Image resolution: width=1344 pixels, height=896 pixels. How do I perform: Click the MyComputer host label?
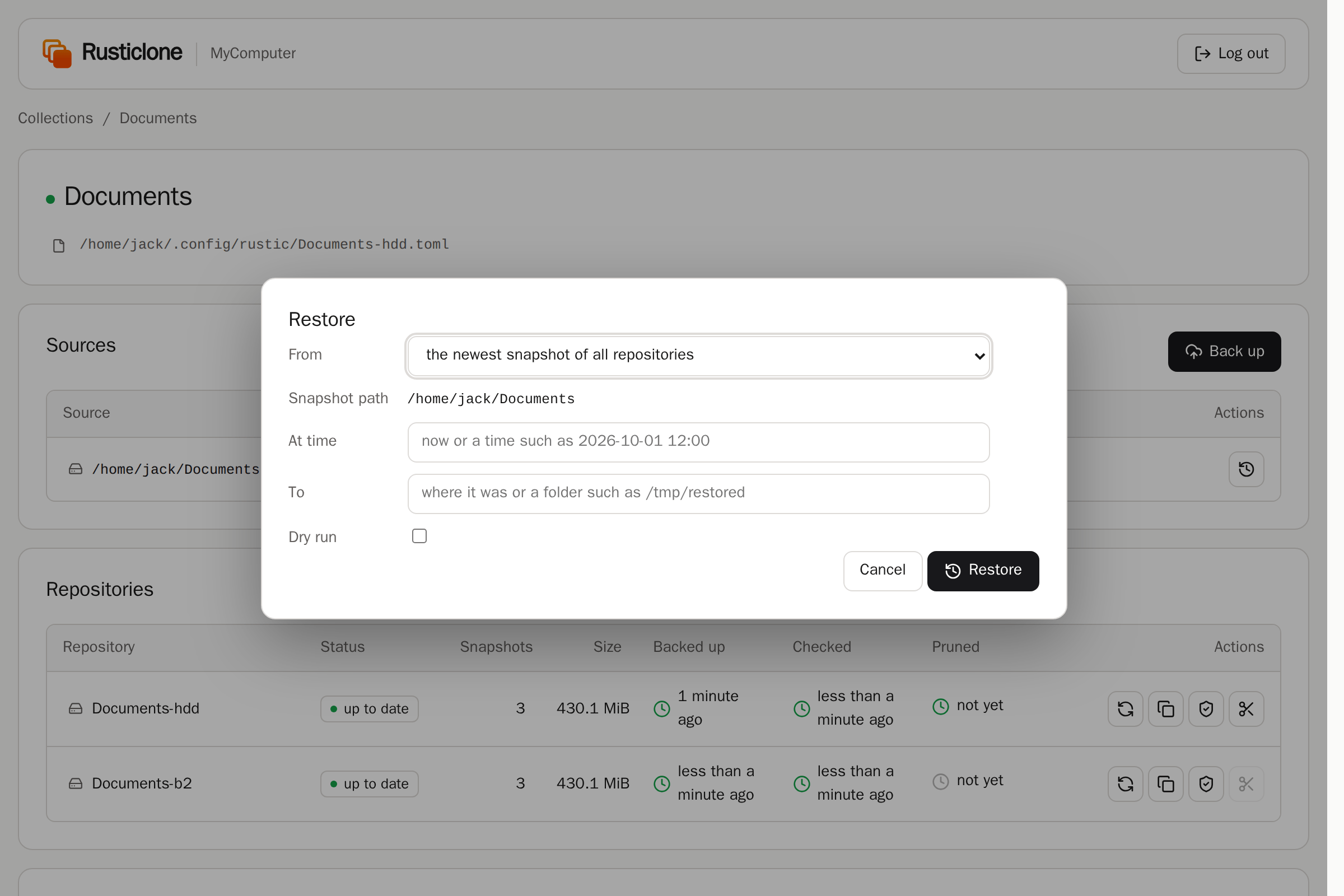(x=253, y=53)
